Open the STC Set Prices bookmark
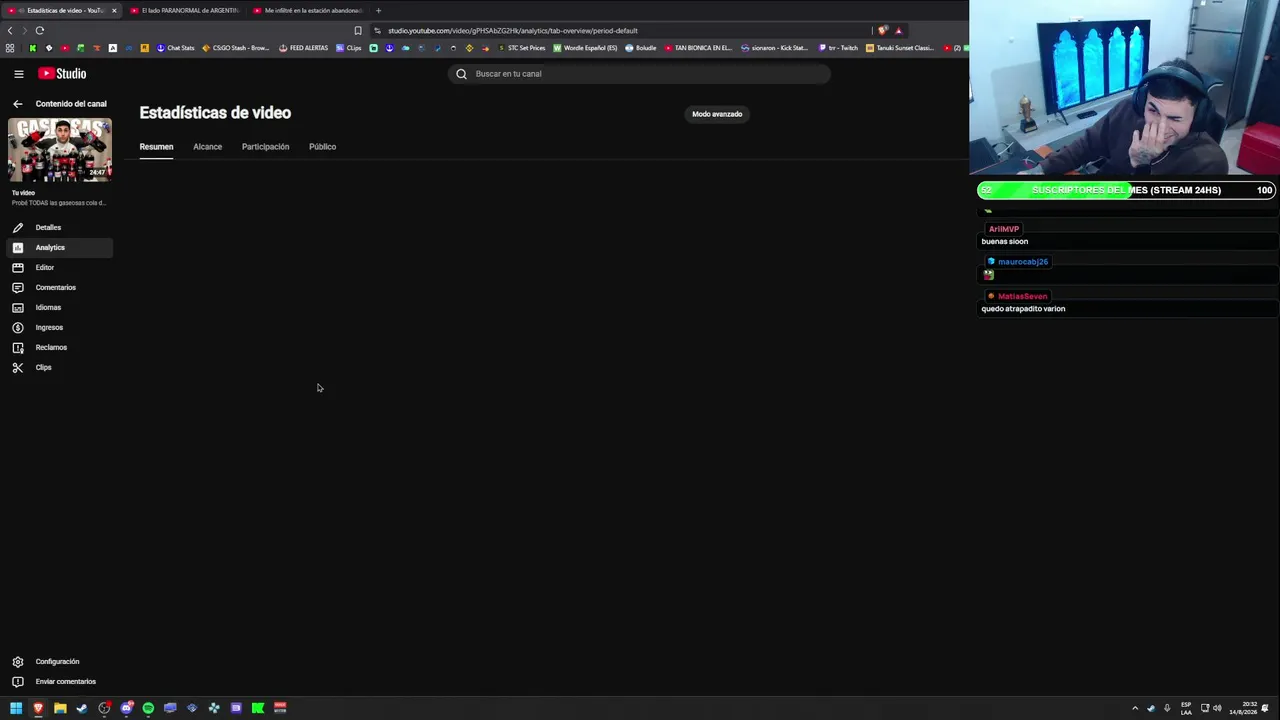1280x720 pixels. (522, 48)
